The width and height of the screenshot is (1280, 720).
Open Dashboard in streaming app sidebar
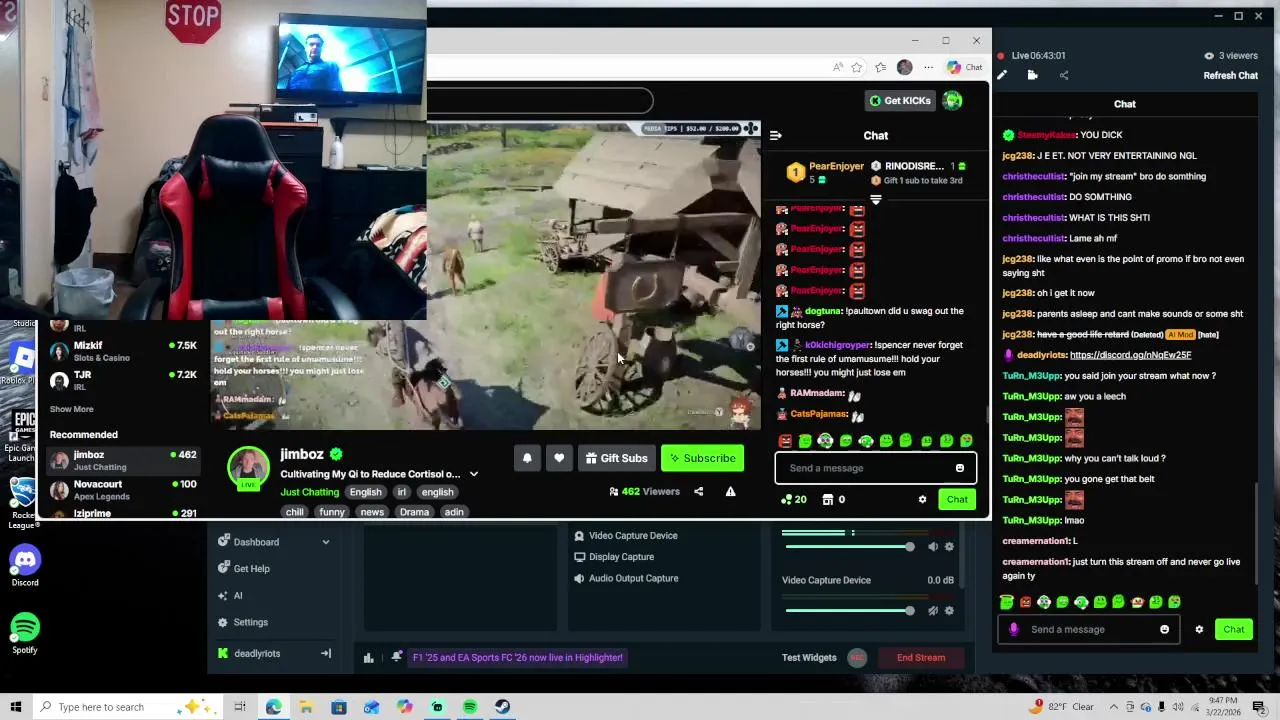coord(256,542)
